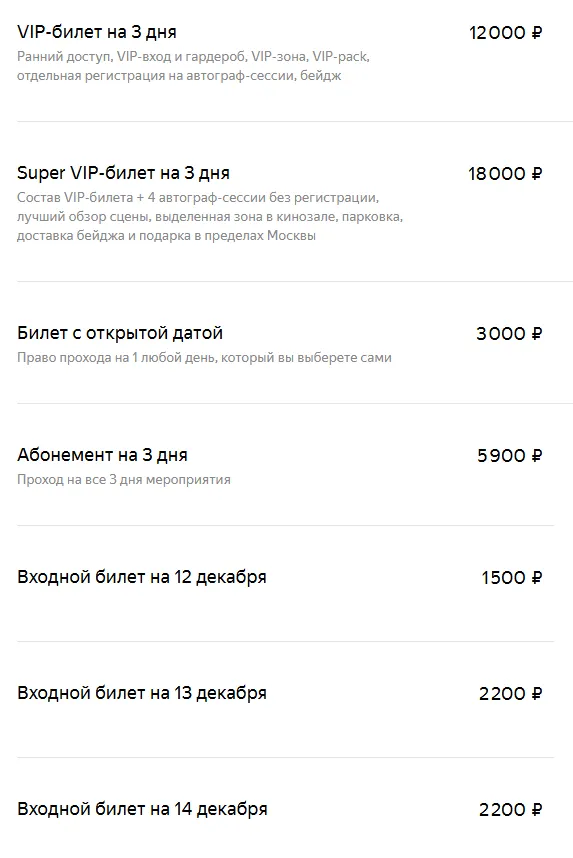573x858 pixels.
Task: Choose Абонемент на 3 дня
Action: click(102, 455)
